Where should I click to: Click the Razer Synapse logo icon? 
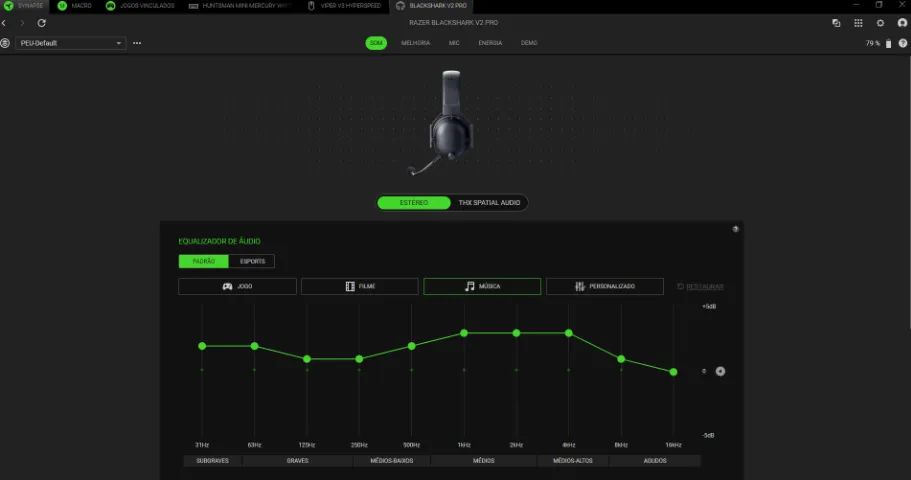click(8, 6)
